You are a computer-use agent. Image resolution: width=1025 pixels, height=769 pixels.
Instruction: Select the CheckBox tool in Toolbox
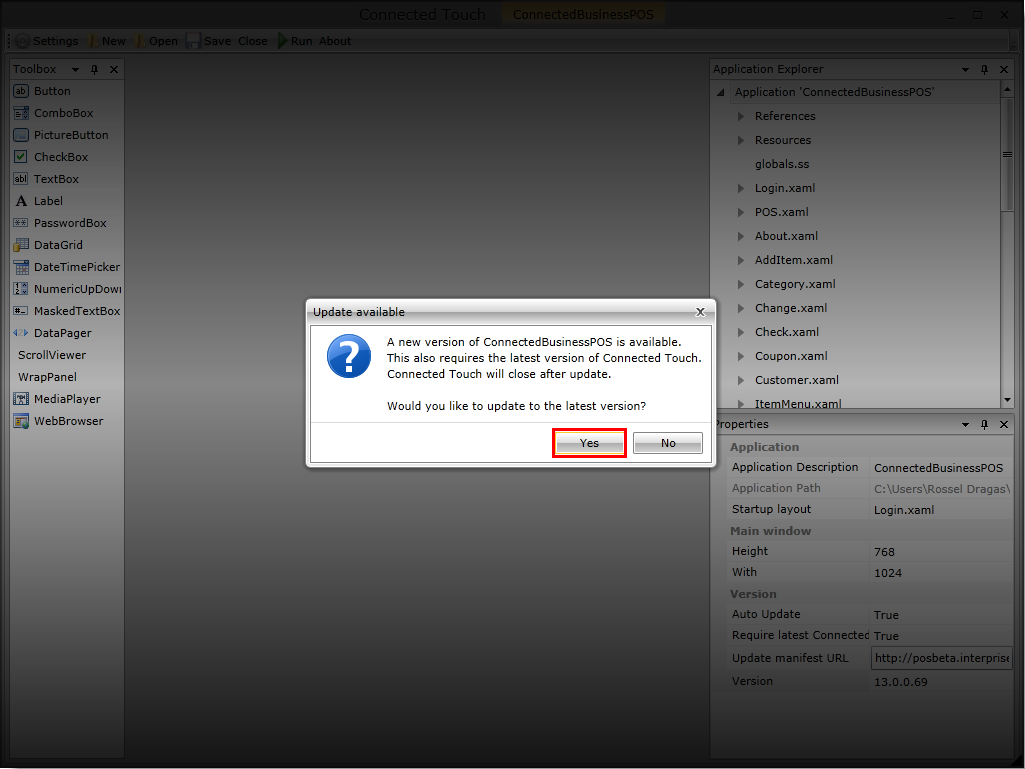click(21, 157)
